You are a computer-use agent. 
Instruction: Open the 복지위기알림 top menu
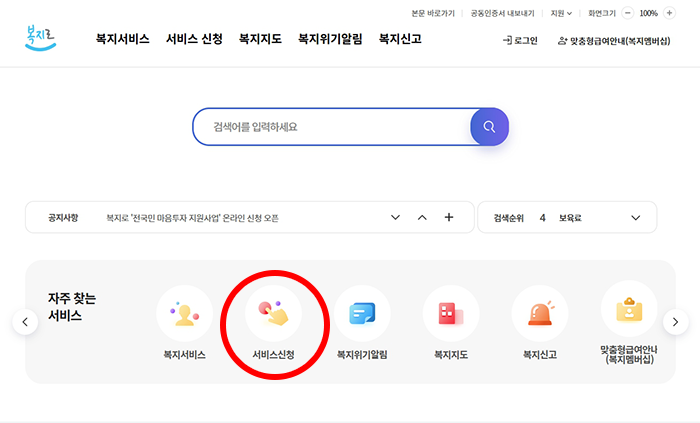click(330, 39)
